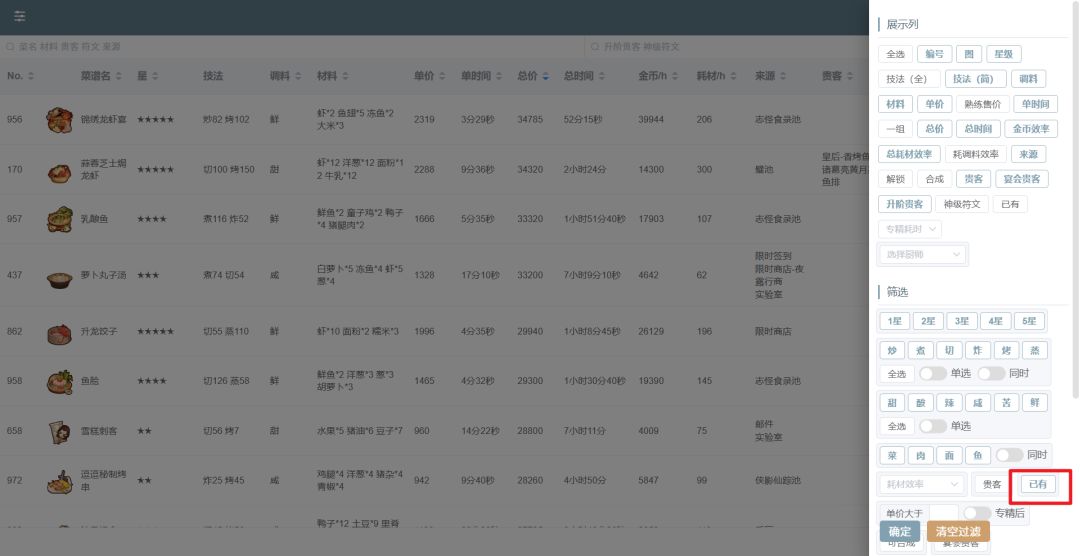Sort by 来源 column arrows
Image resolution: width=1080 pixels, height=556 pixels.
[783, 76]
